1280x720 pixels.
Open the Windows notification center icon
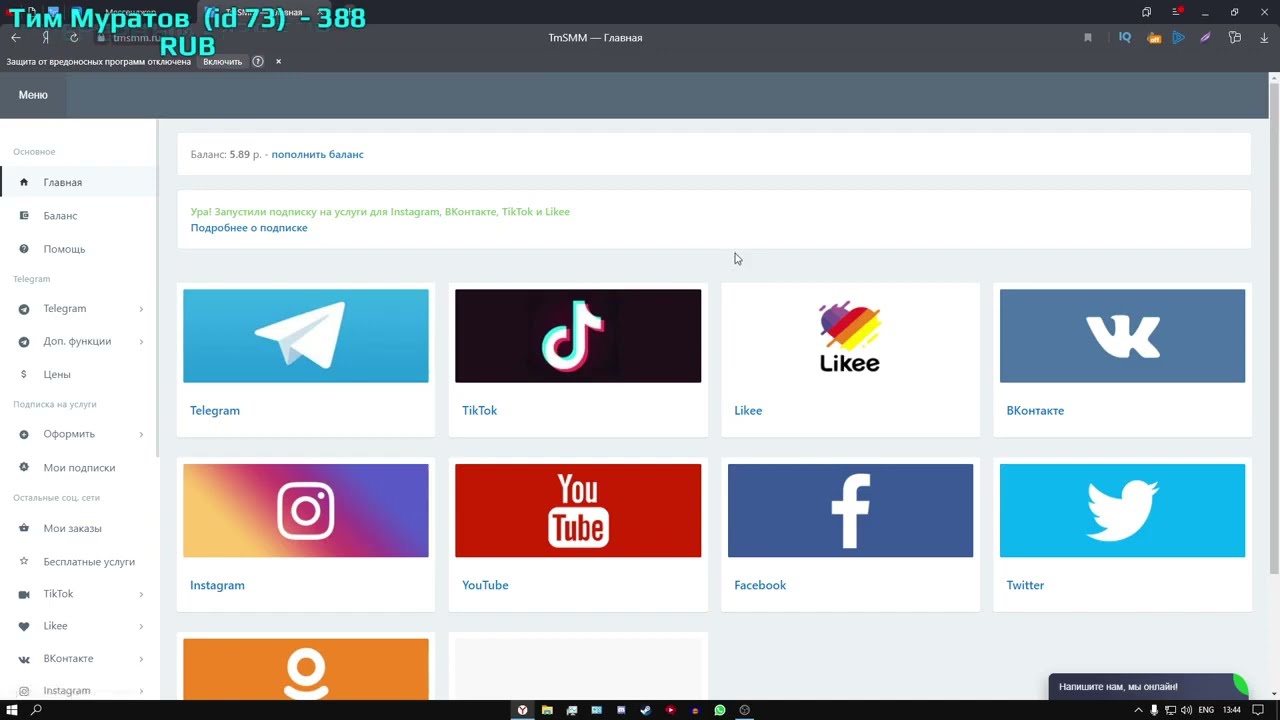[1258, 710]
